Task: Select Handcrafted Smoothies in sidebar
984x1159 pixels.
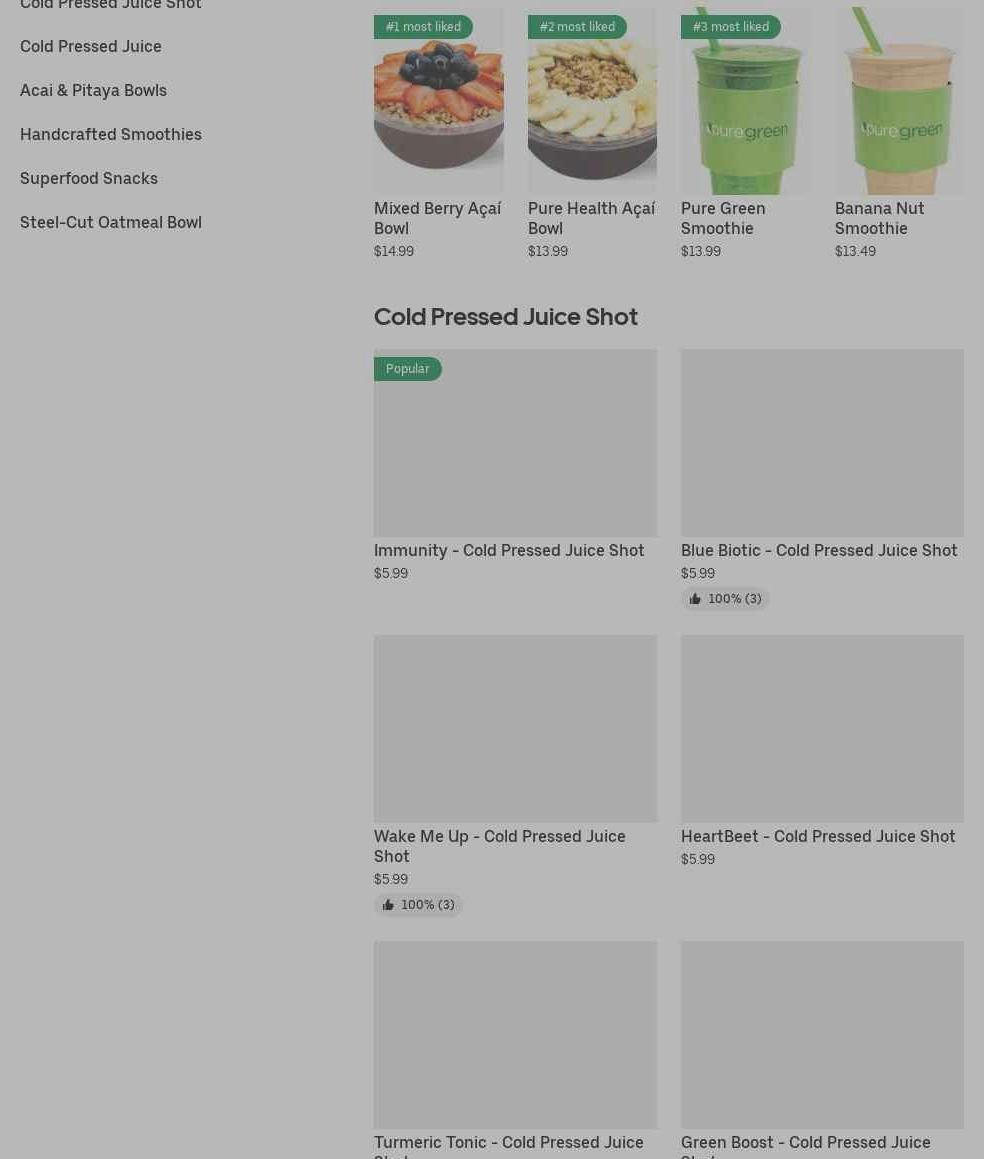Action: point(111,135)
